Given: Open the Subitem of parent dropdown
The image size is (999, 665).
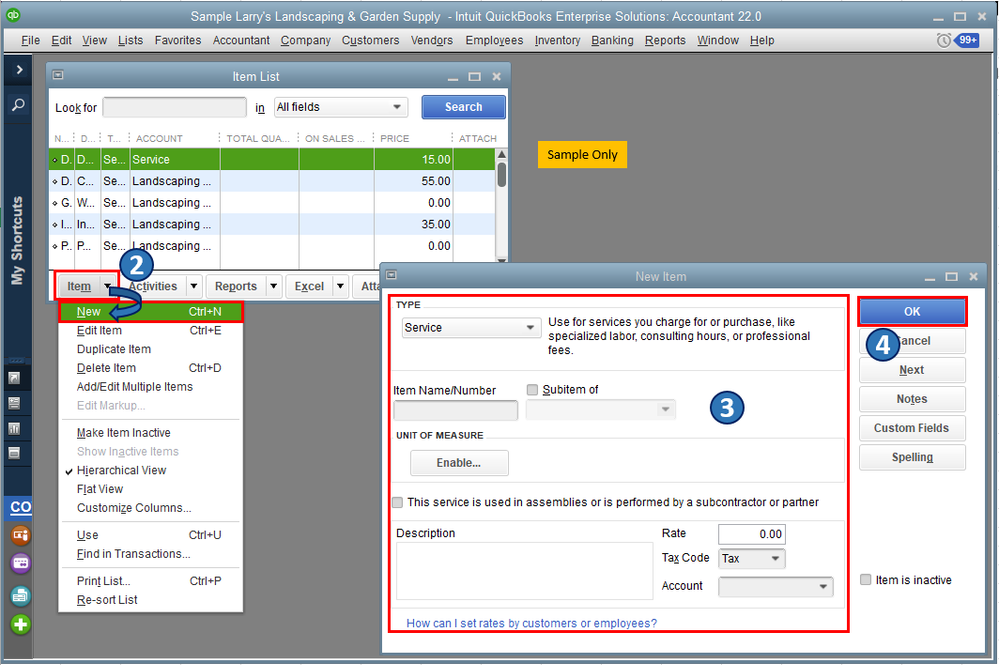Looking at the screenshot, I should click(601, 409).
